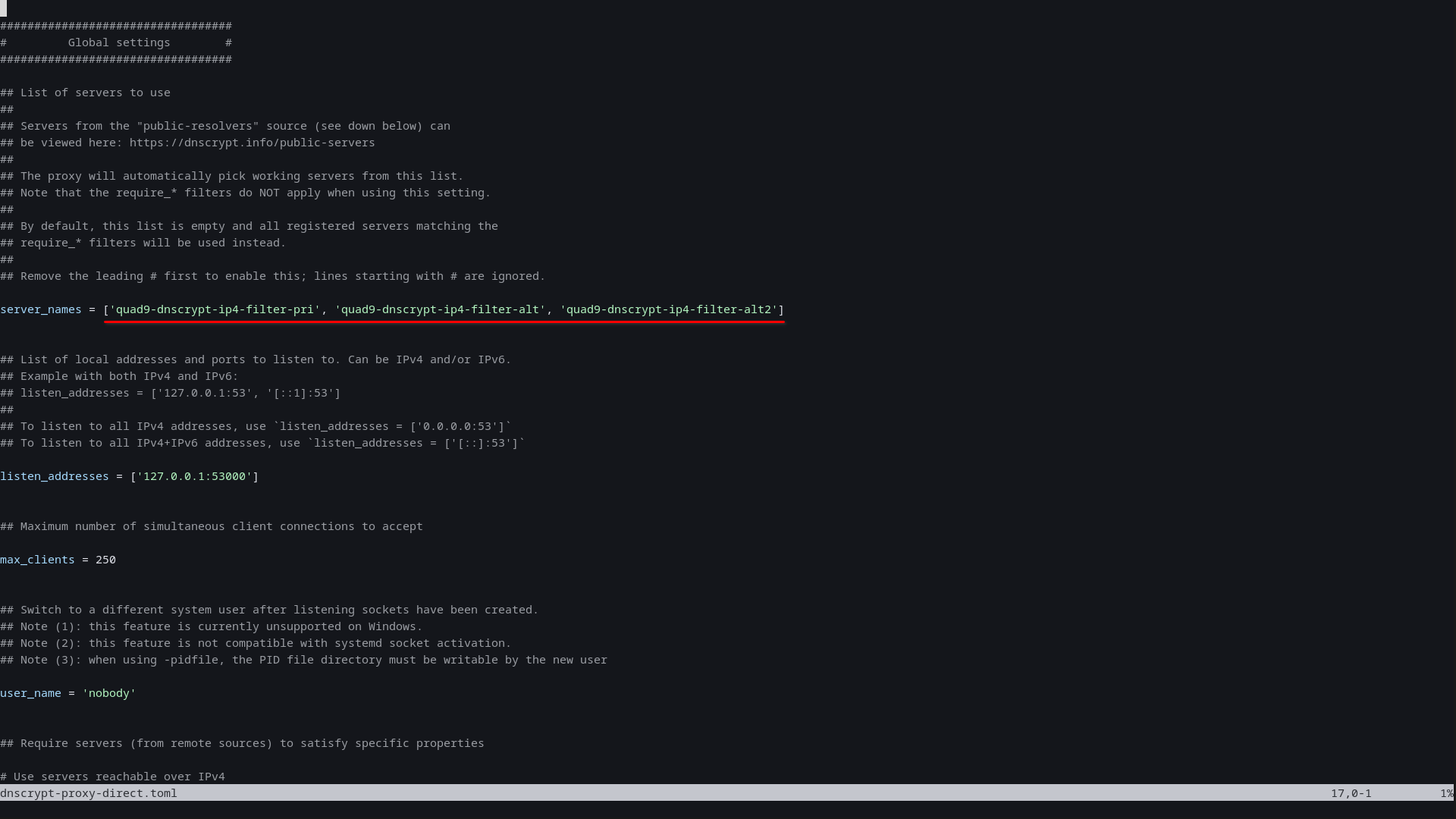Click the '## List of servers to use' comment
Image resolution: width=1456 pixels, height=819 pixels.
[x=85, y=93]
